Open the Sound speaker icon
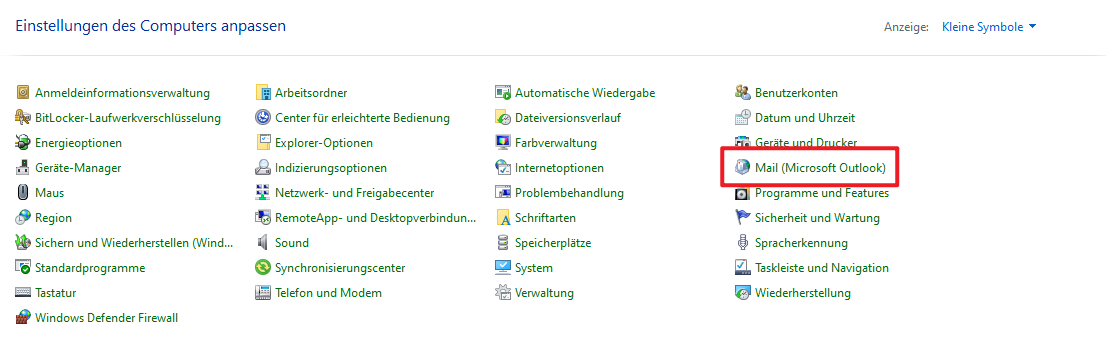Screen dimensions: 1106x360 coord(263,243)
